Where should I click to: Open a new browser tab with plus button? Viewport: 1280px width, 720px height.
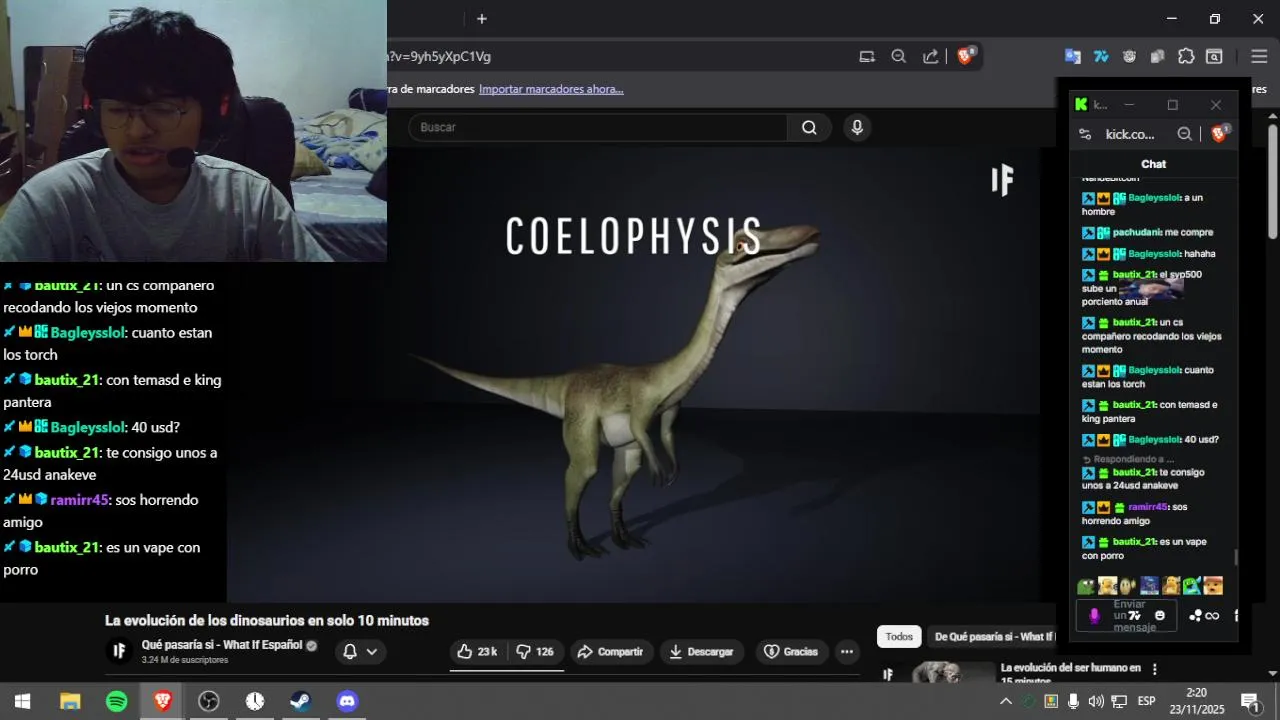click(x=481, y=19)
